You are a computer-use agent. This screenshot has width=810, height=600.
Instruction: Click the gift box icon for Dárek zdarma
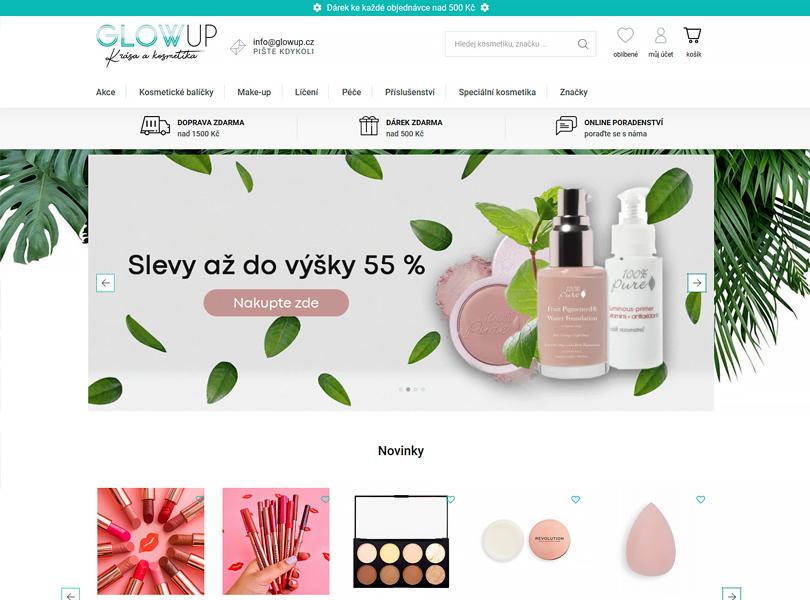(x=369, y=126)
